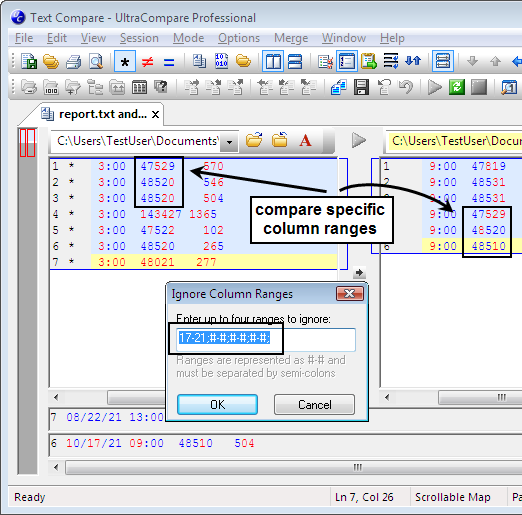This screenshot has width=522, height=515.
Task: Click the blue windows merge icon
Action: 339,87
